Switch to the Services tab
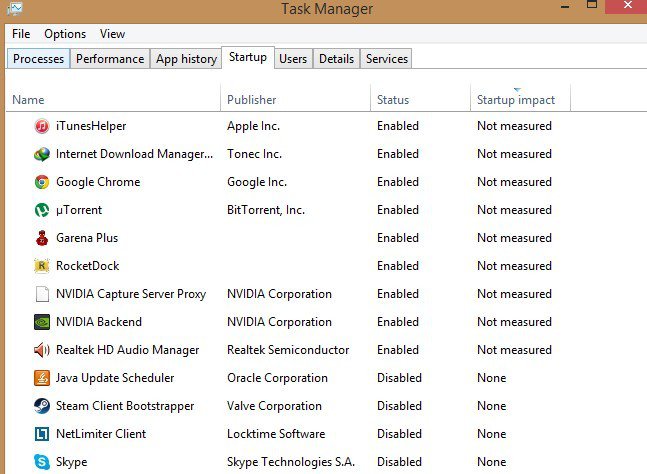The width and height of the screenshot is (647, 474). 387,59
